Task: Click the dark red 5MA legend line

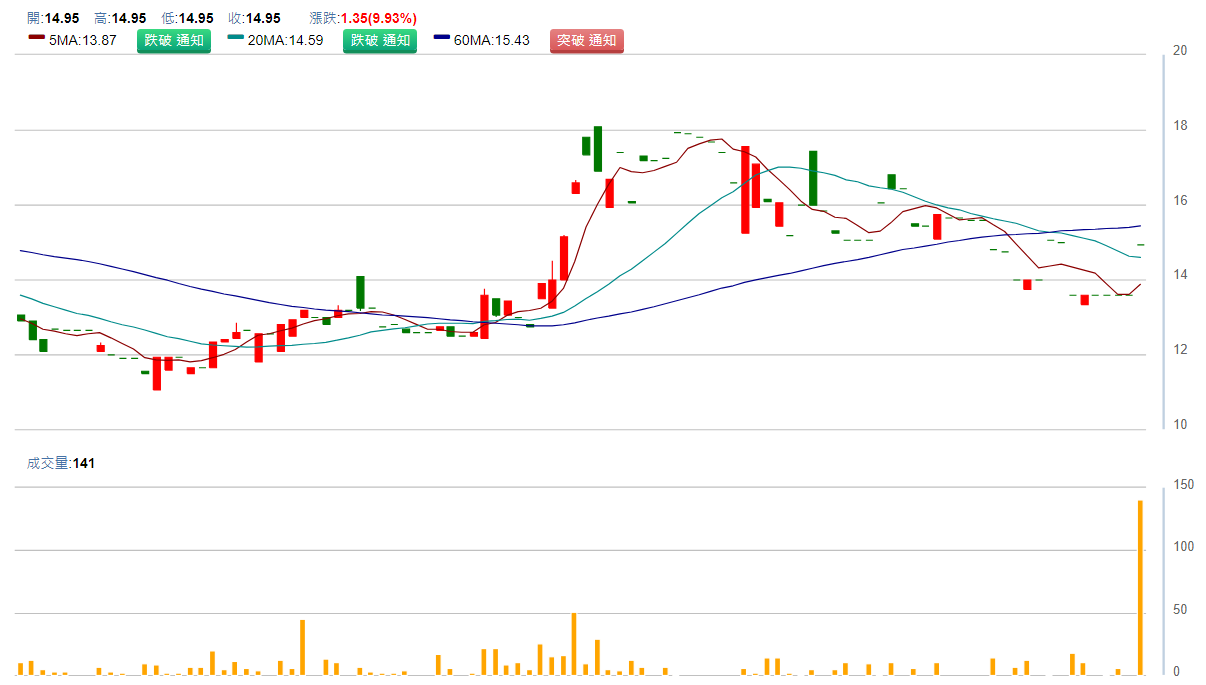Action: 36,38
